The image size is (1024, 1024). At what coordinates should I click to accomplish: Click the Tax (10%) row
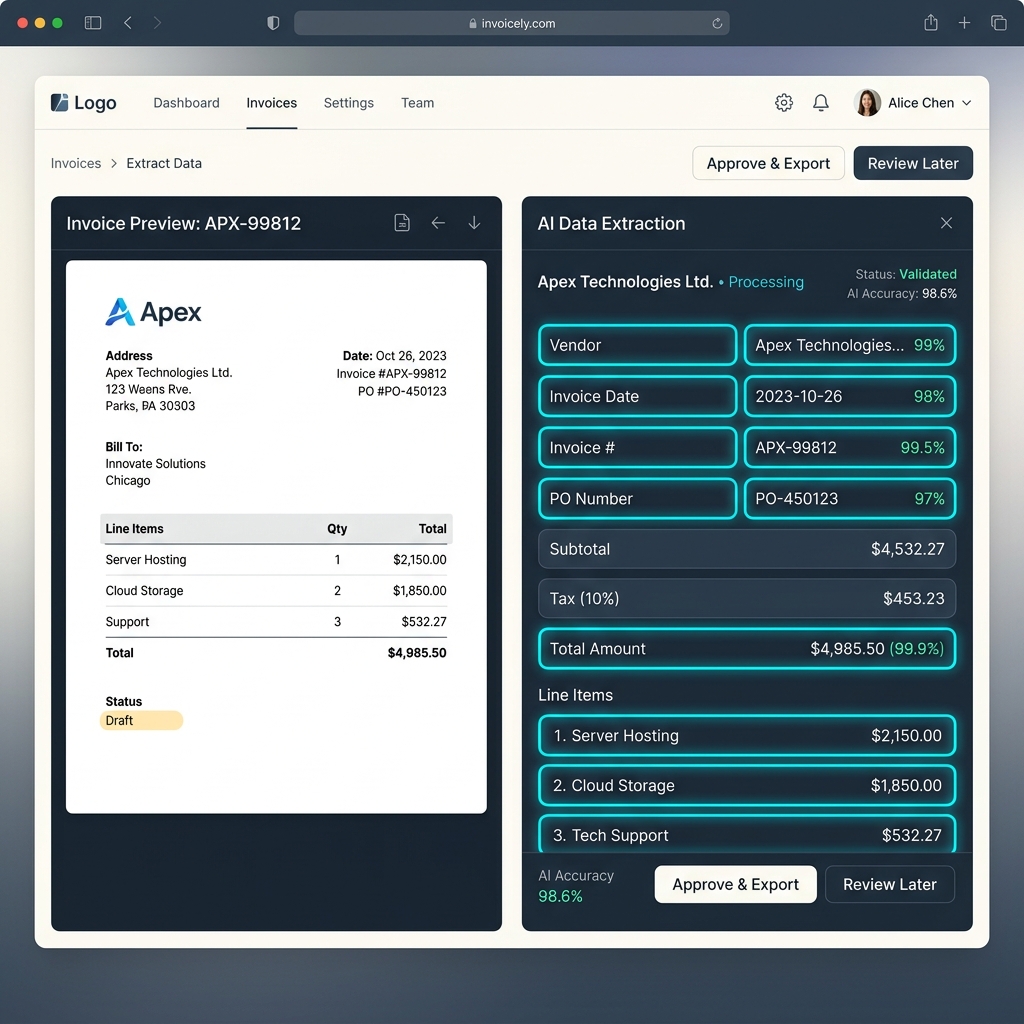pos(746,598)
